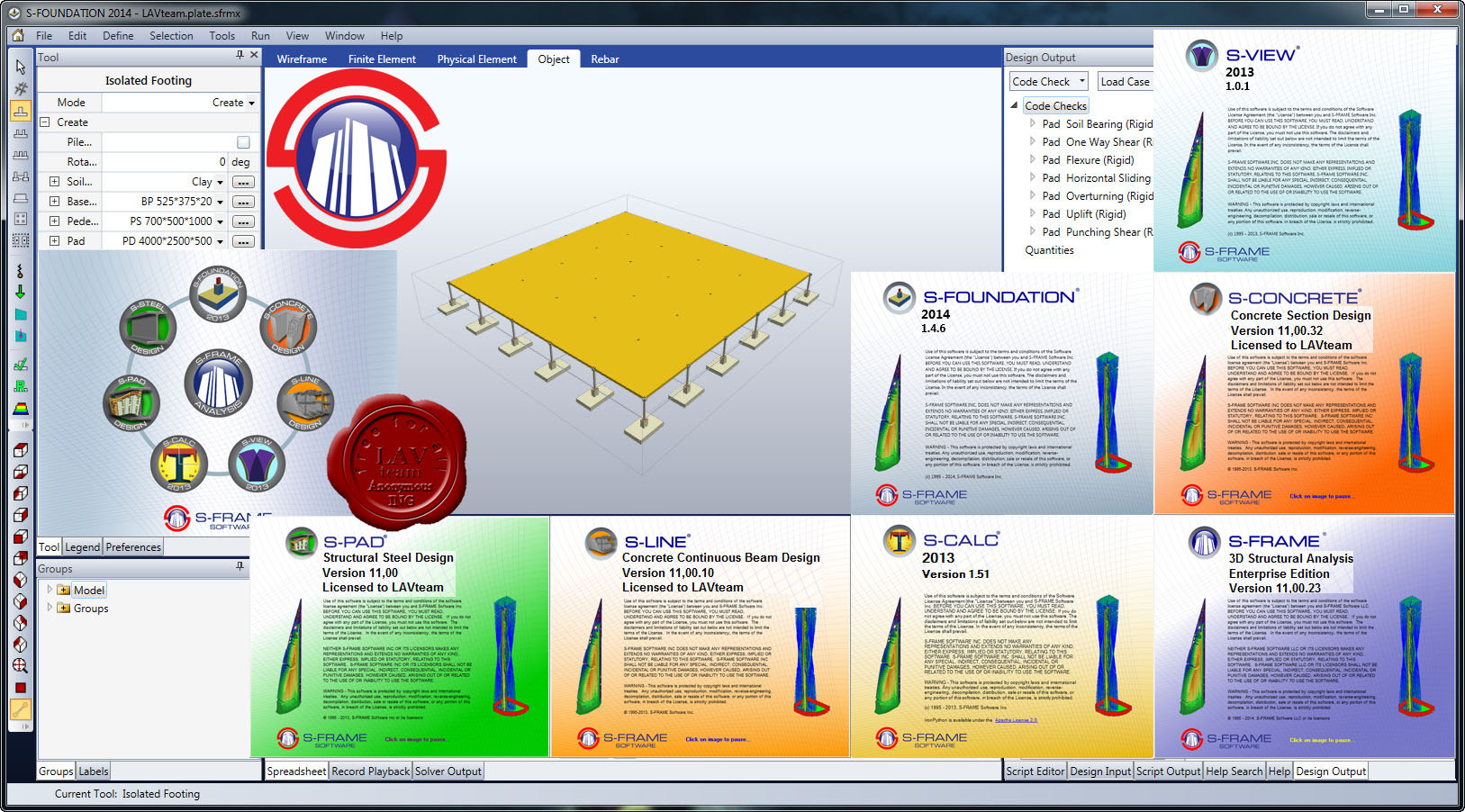Click the green R results icon

click(x=20, y=386)
